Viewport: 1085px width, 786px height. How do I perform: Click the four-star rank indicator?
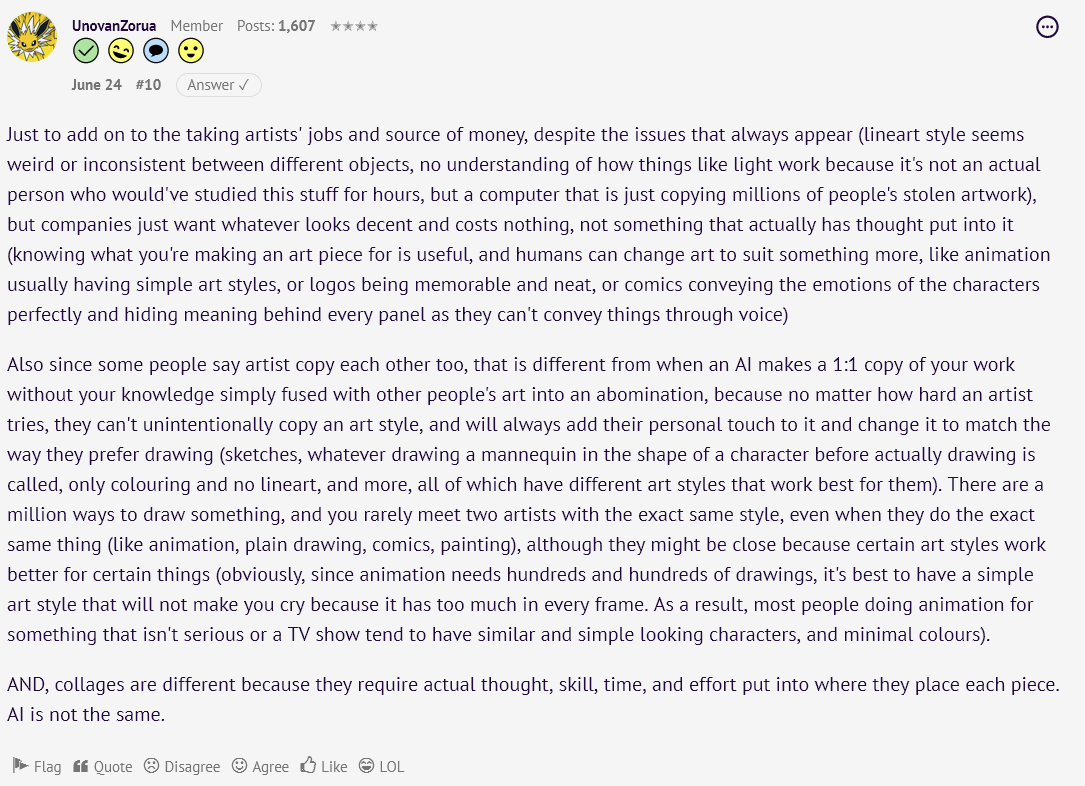(354, 26)
